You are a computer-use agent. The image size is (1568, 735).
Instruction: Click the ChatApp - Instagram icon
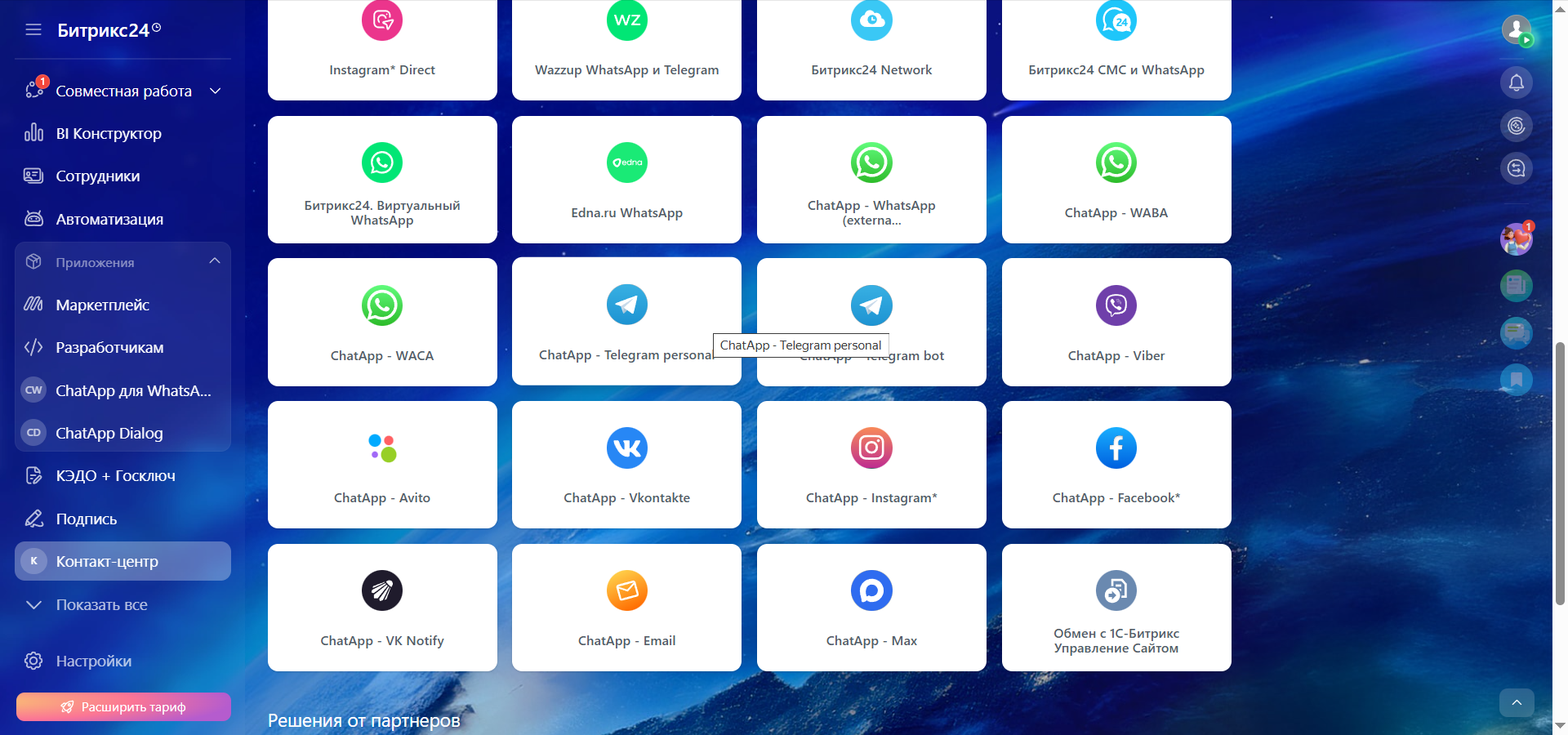point(871,448)
